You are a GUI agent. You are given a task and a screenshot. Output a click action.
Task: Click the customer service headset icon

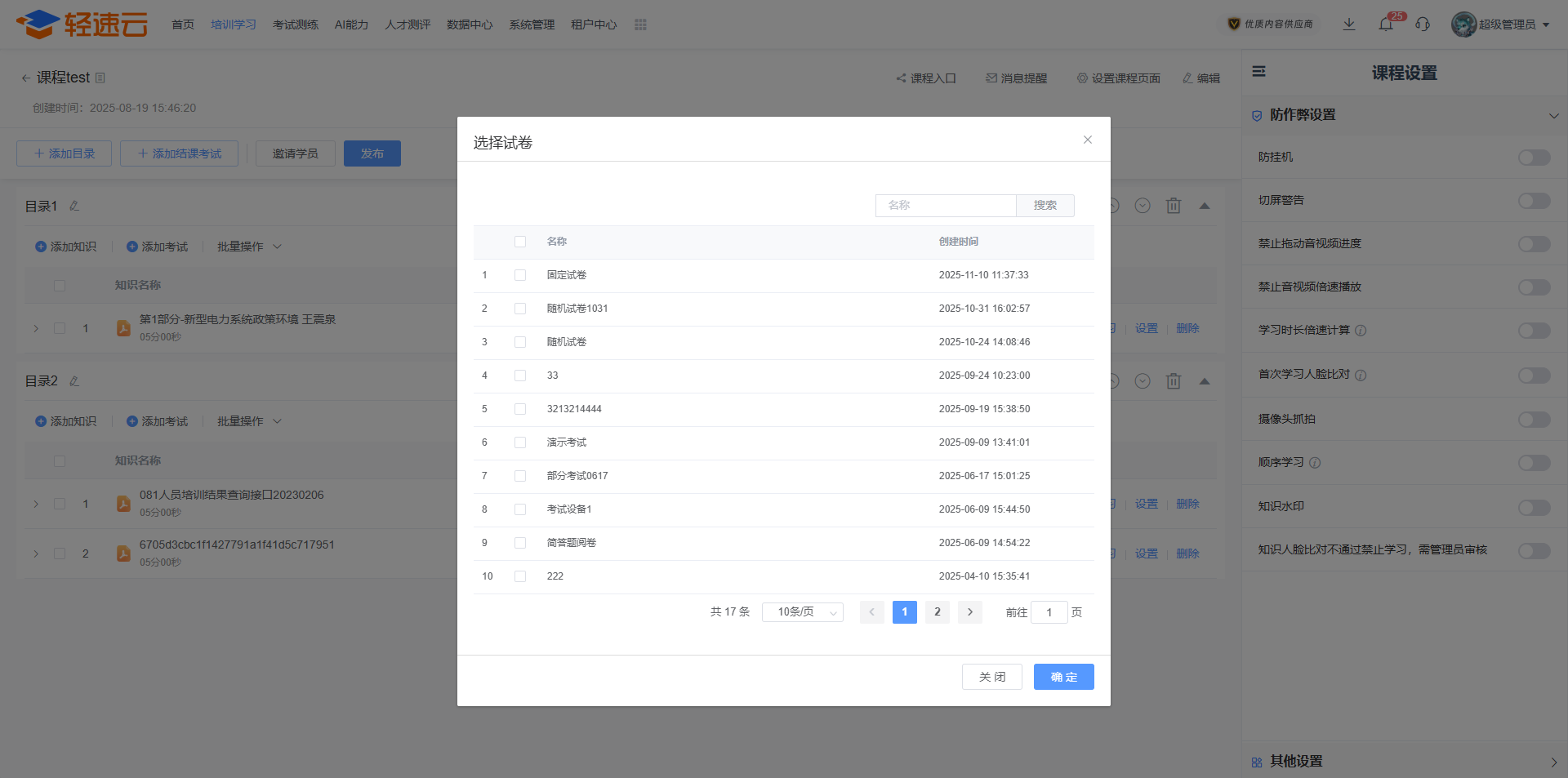[x=1423, y=24]
